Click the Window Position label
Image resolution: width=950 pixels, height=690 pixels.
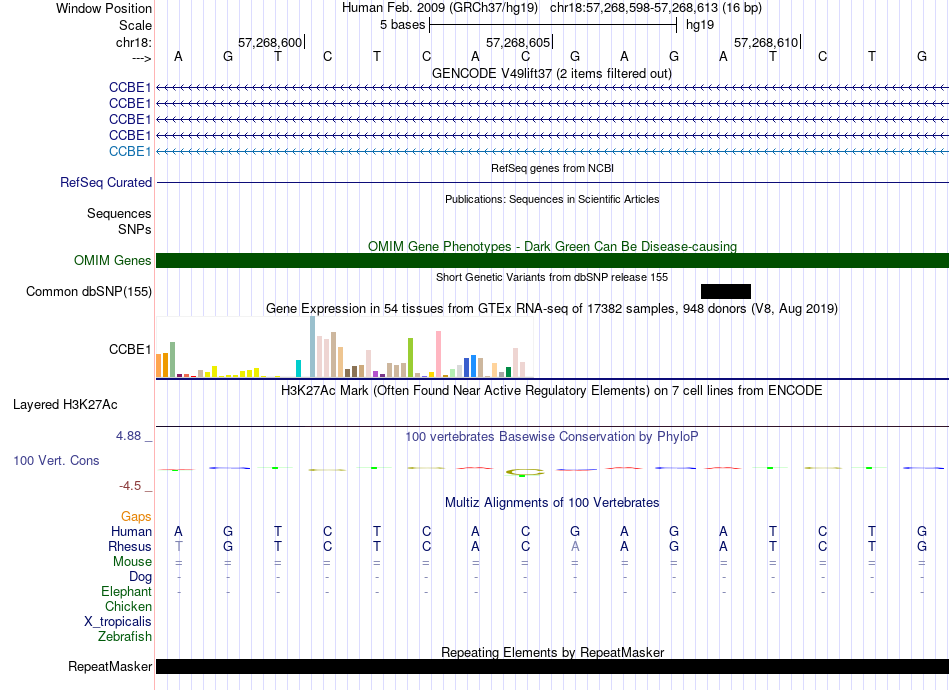coord(104,8)
